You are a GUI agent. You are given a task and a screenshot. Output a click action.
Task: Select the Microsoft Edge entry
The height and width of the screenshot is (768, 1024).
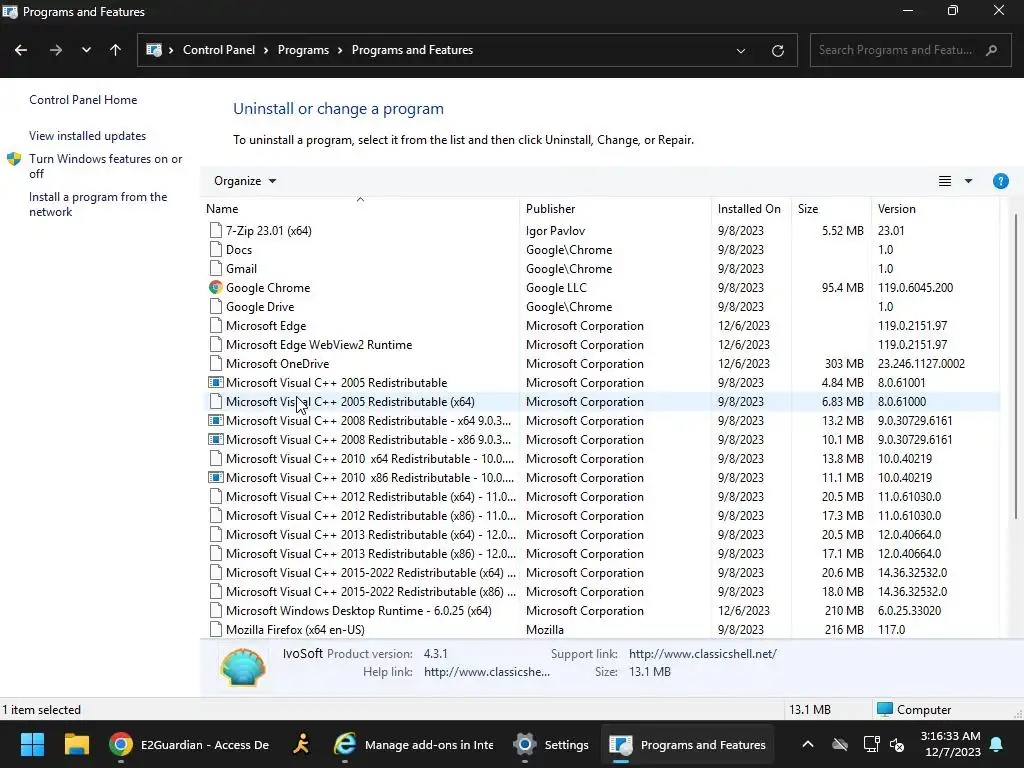(x=601, y=325)
